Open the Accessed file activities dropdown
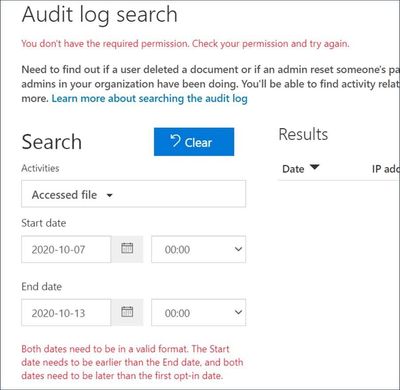The width and height of the screenshot is (400, 390). (133, 194)
